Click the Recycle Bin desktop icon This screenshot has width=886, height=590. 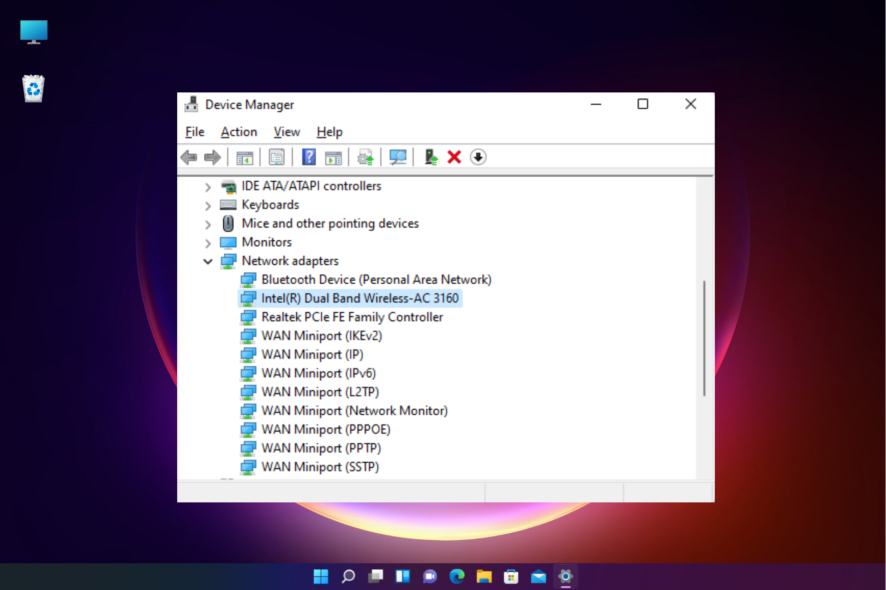pyautogui.click(x=33, y=89)
